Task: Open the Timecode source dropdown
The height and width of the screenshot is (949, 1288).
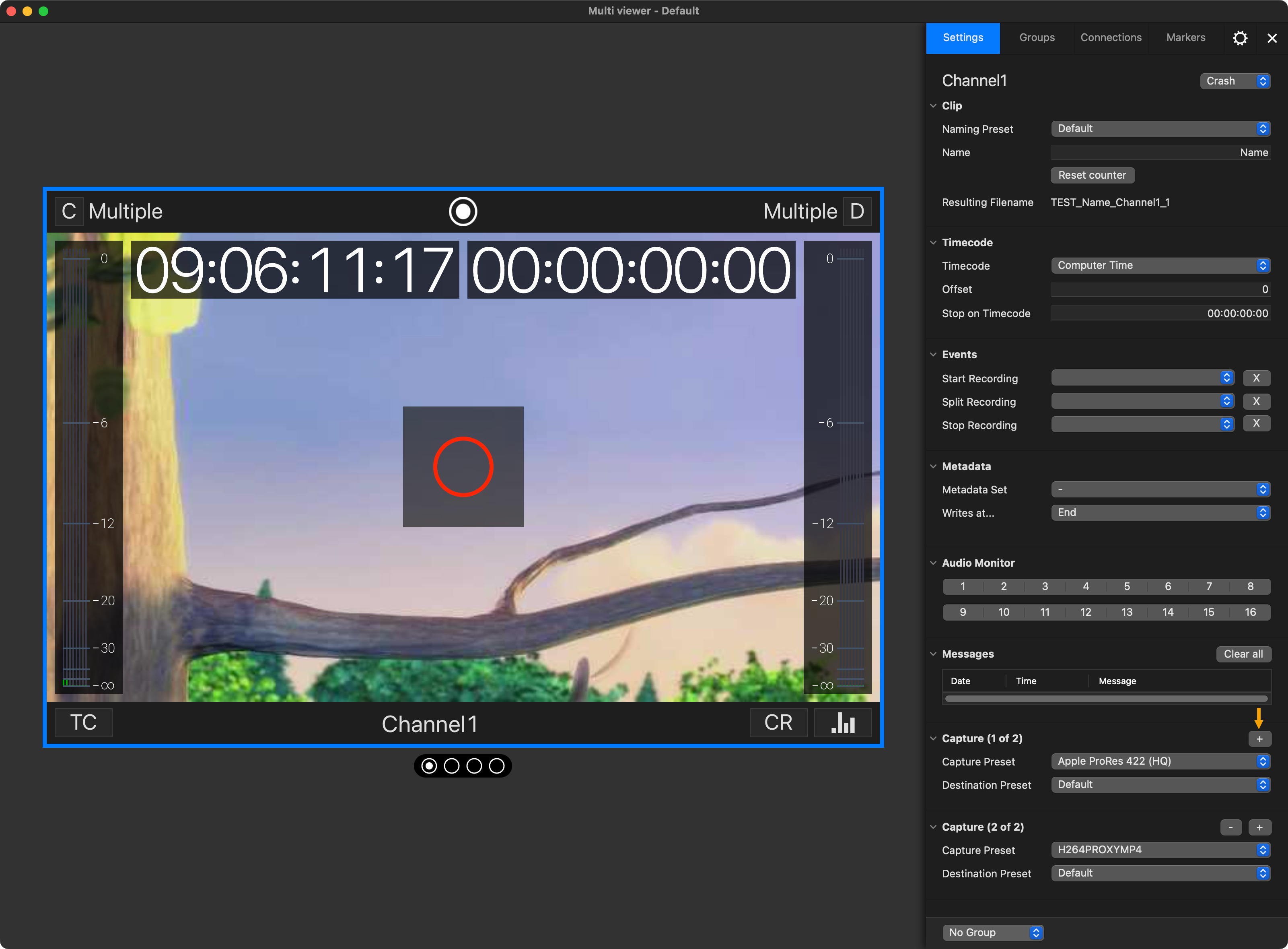Action: [1160, 265]
